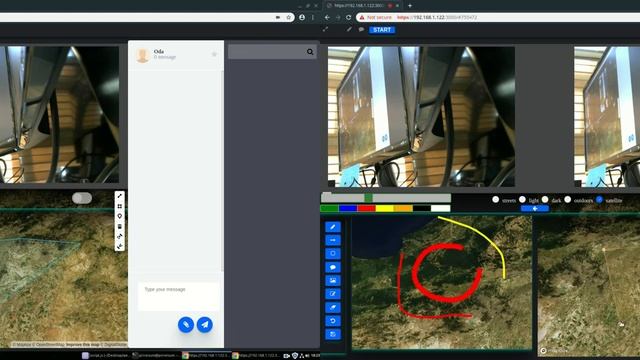Screen dimensions: 640x360
Task: Click the grid icon in left map toolbar
Action: point(120,206)
